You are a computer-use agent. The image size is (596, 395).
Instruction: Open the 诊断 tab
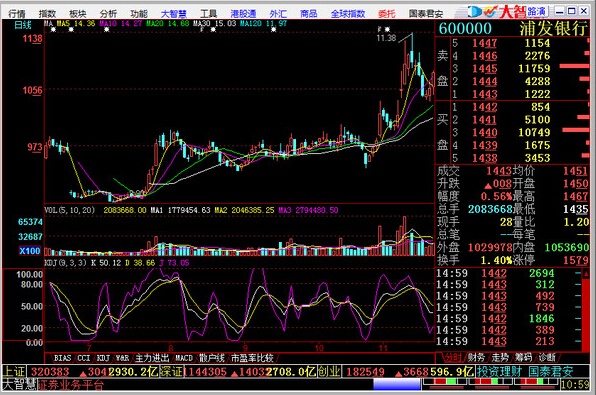(547, 357)
